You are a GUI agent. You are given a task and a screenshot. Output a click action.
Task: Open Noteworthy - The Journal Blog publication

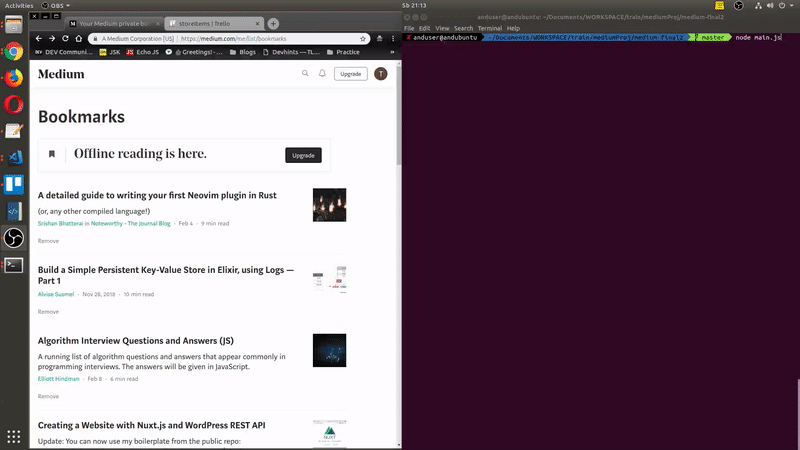[131, 223]
